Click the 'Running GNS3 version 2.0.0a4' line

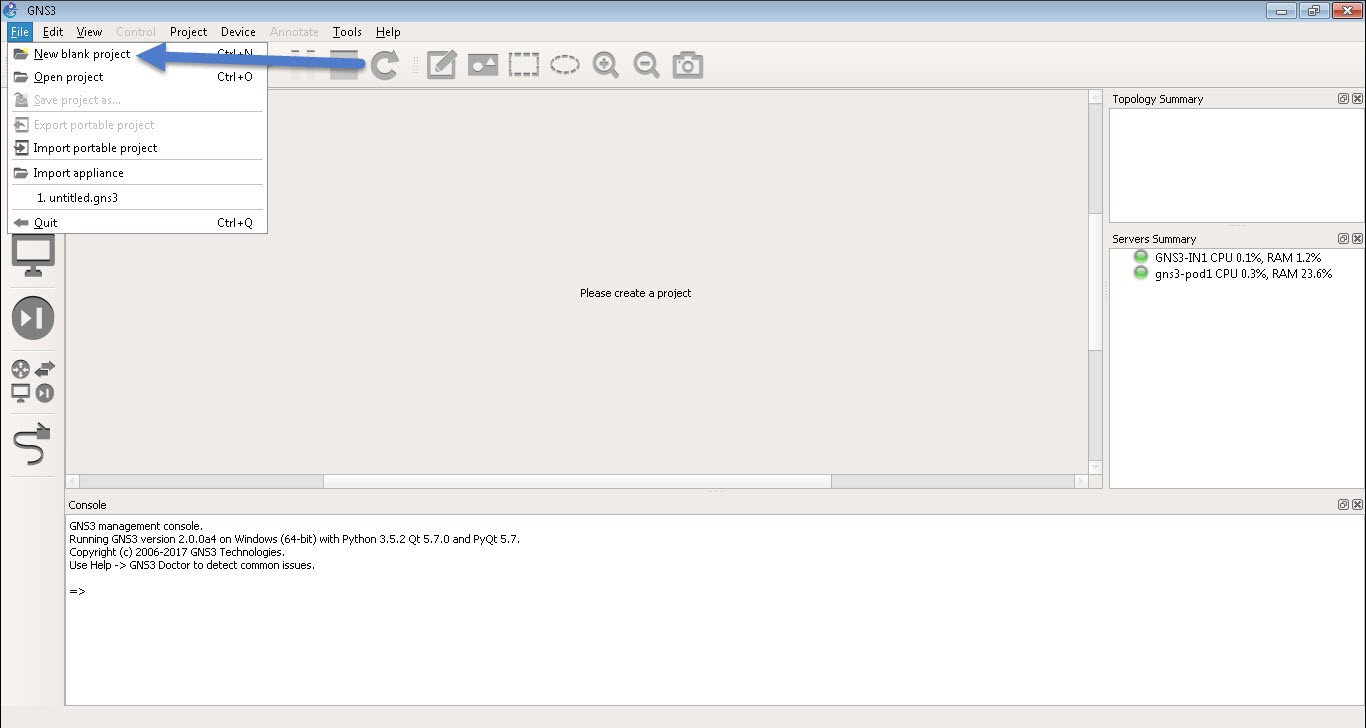[295, 539]
